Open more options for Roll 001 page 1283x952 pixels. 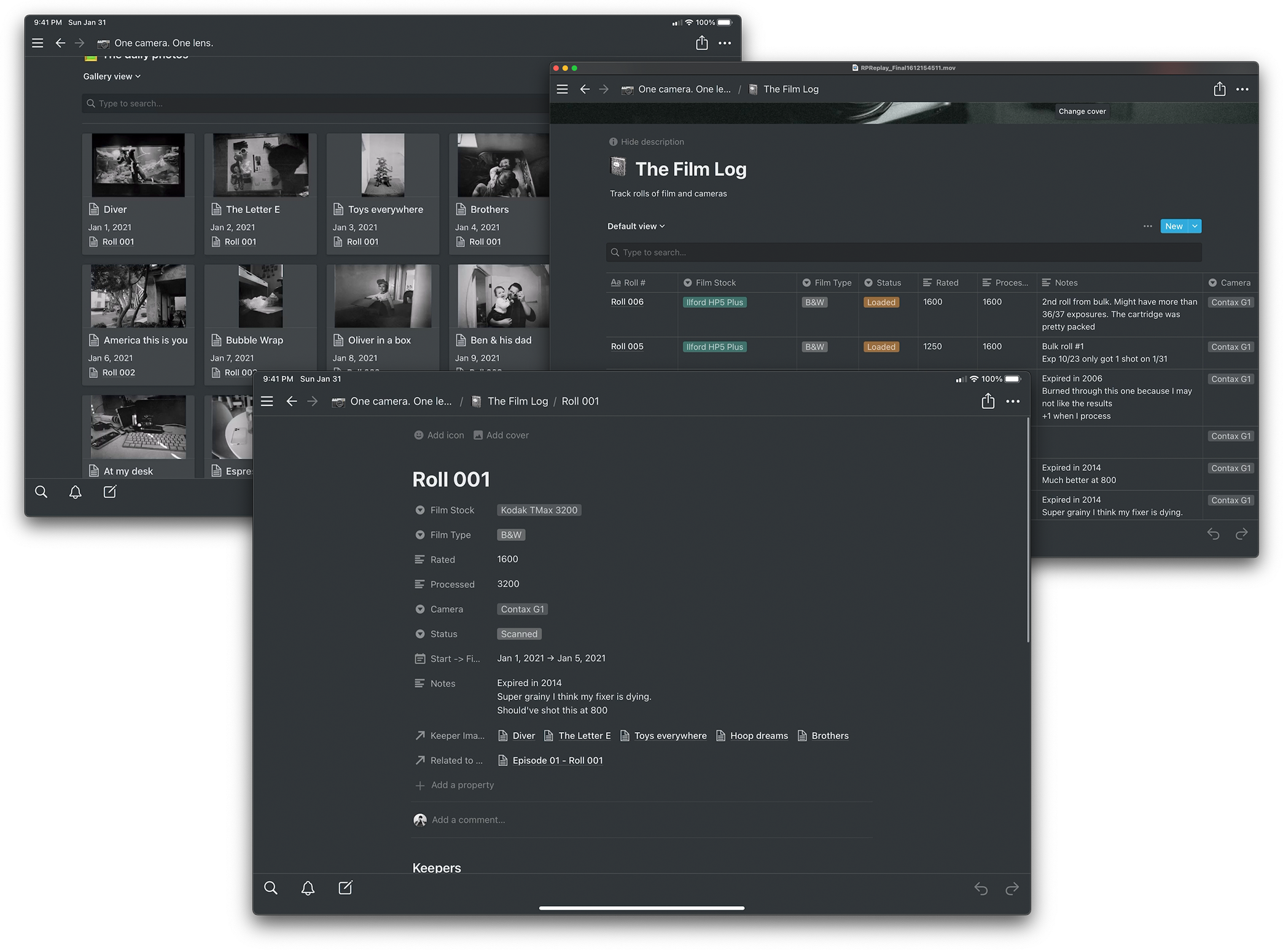pyautogui.click(x=1013, y=401)
